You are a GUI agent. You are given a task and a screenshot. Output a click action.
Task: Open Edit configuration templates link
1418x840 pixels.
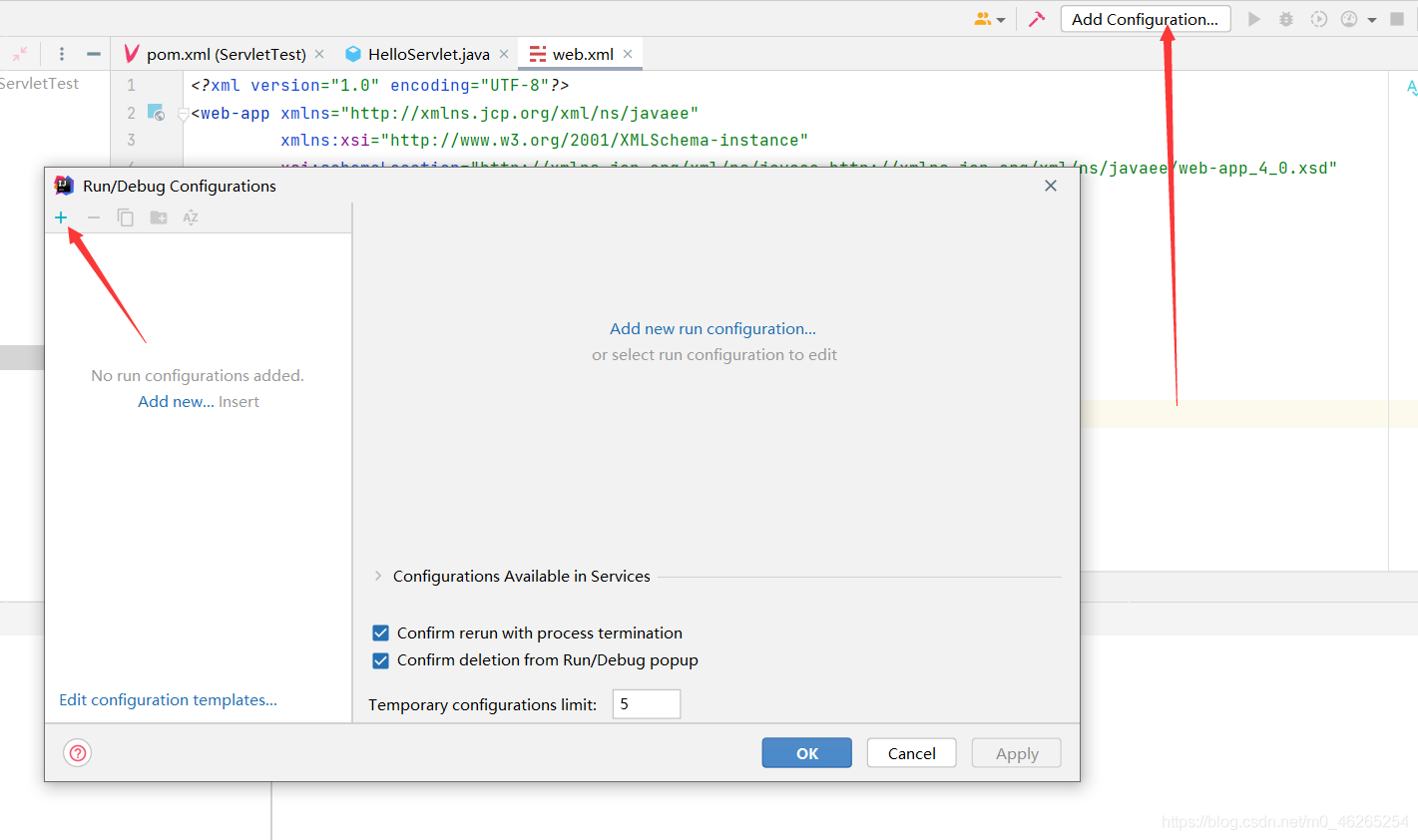[x=169, y=700]
